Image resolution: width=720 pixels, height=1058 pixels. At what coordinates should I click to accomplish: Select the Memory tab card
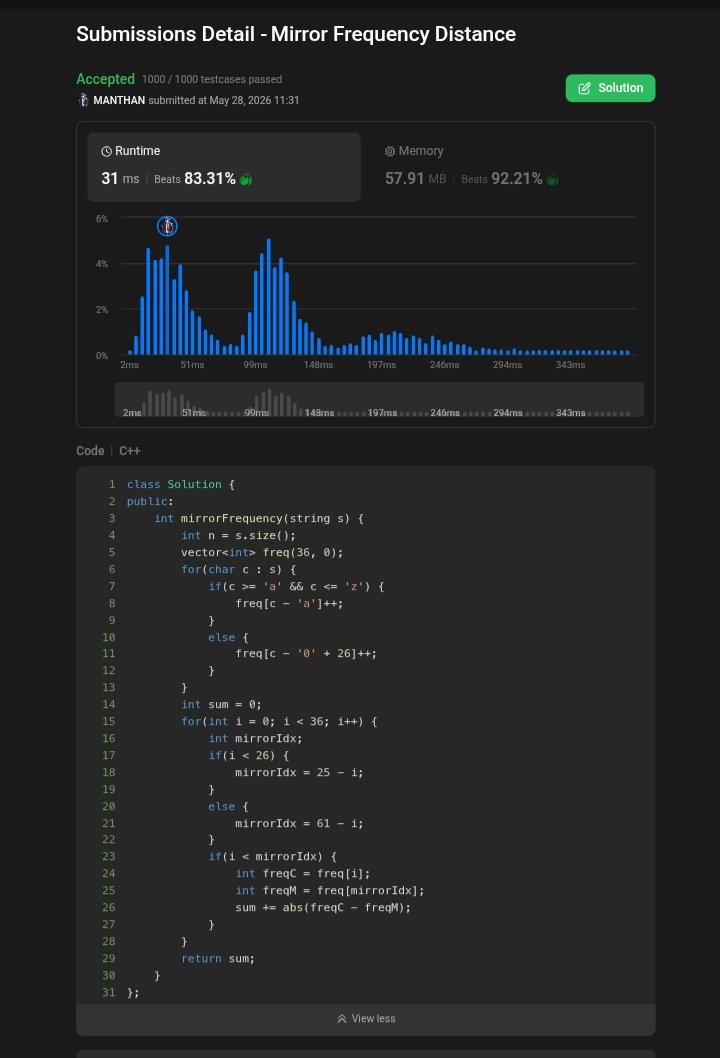pyautogui.click(x=506, y=167)
